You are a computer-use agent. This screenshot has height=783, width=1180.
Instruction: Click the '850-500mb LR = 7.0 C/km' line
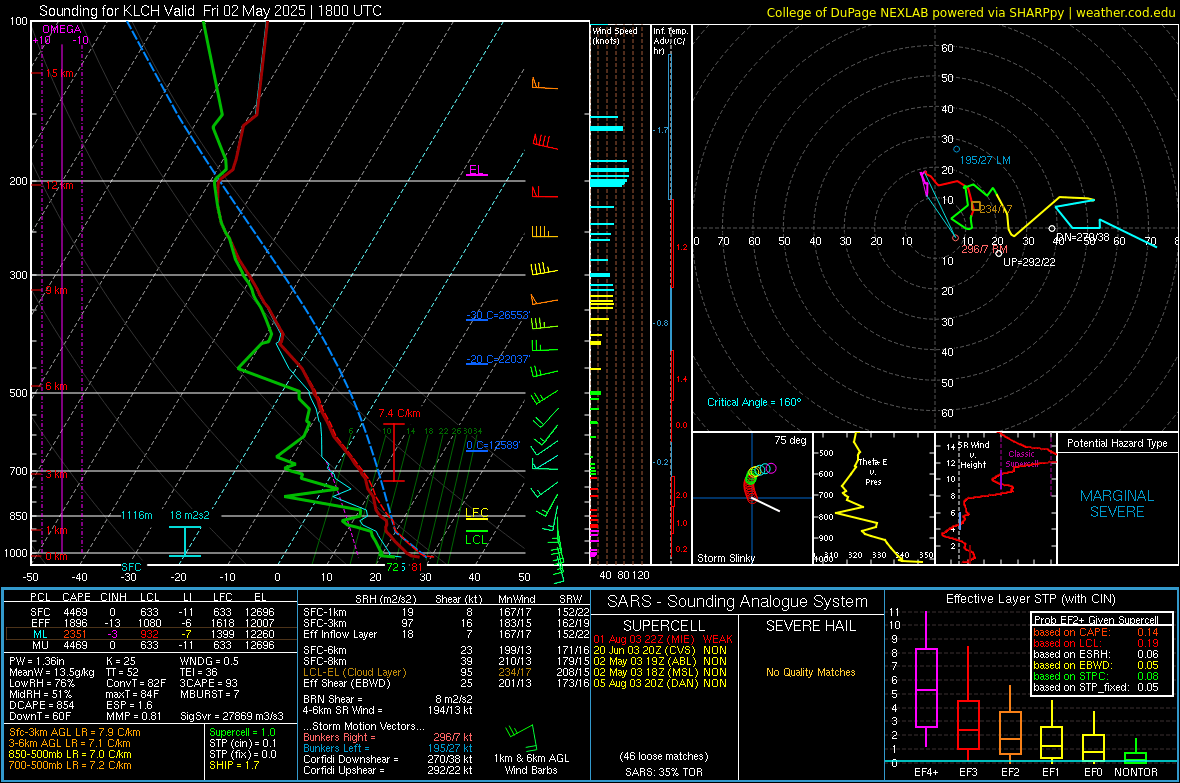70,754
